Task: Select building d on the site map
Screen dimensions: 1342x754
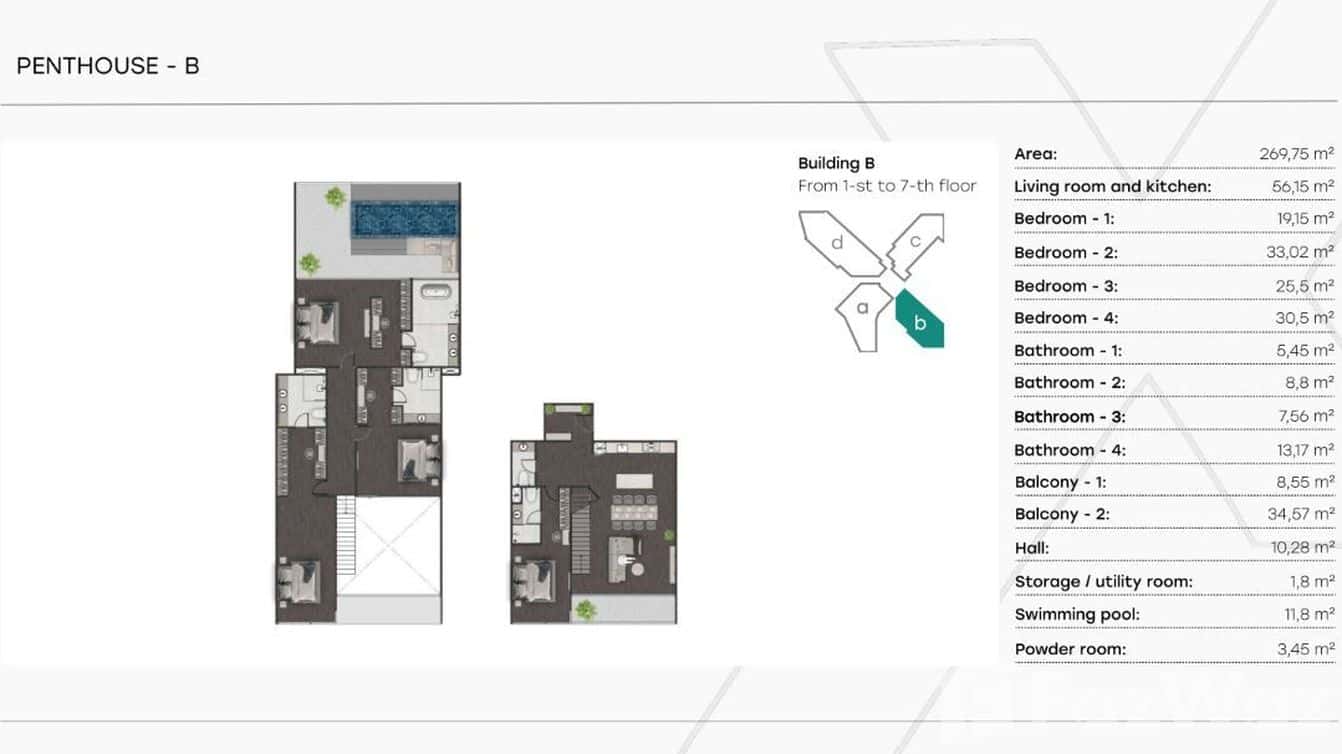Action: tap(838, 243)
